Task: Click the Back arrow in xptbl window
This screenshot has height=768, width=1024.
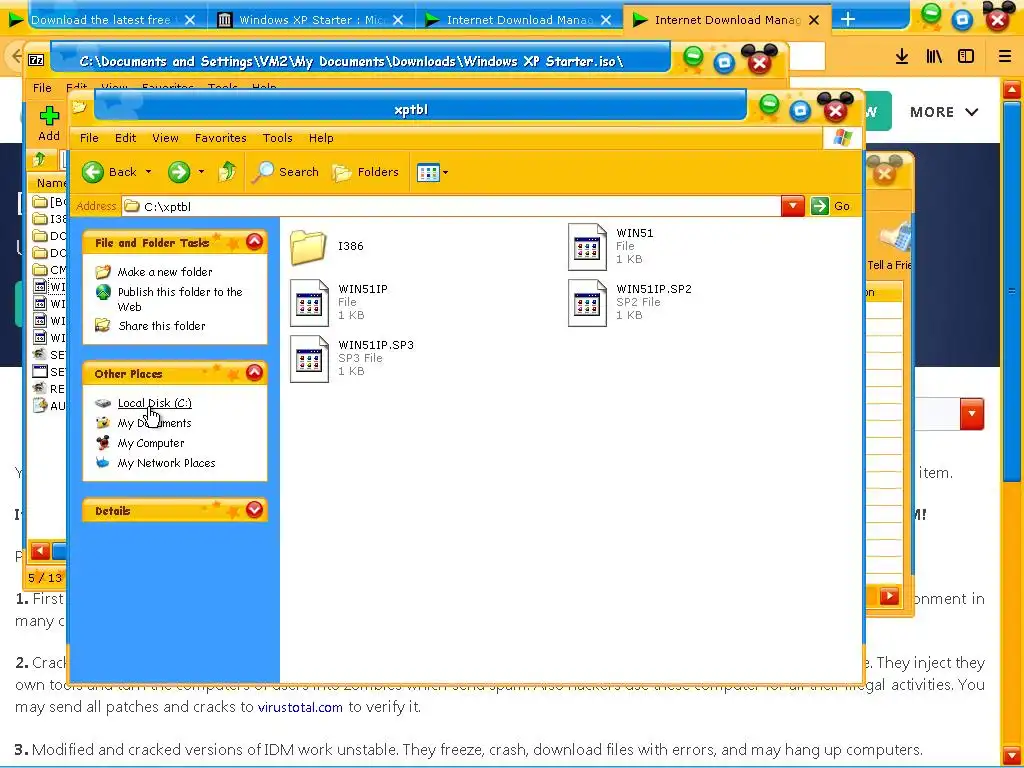Action: point(93,172)
